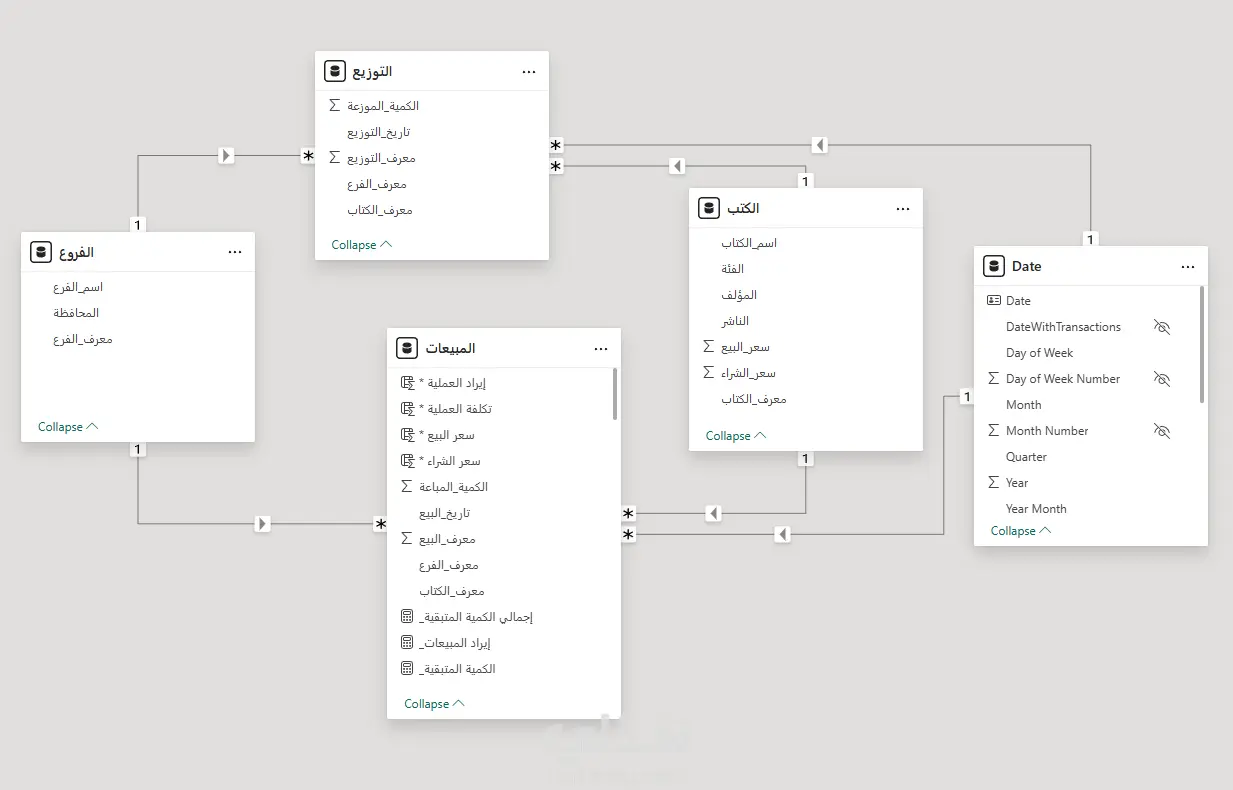Click the Date table header icon

pyautogui.click(x=994, y=266)
